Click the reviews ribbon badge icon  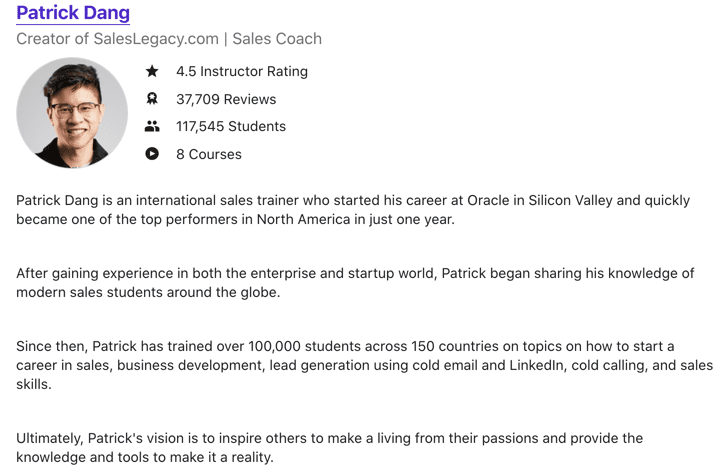(152, 99)
